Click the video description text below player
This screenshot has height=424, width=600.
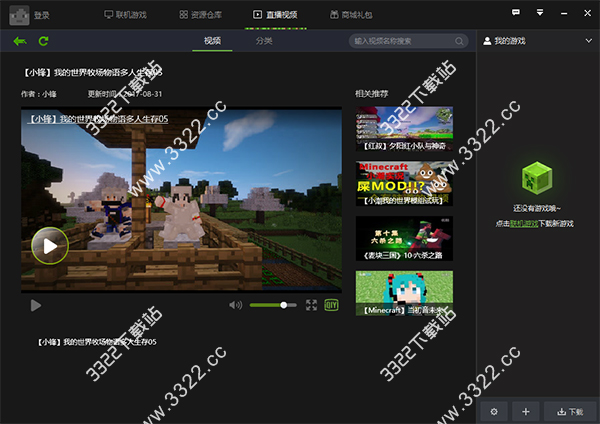[x=97, y=342]
